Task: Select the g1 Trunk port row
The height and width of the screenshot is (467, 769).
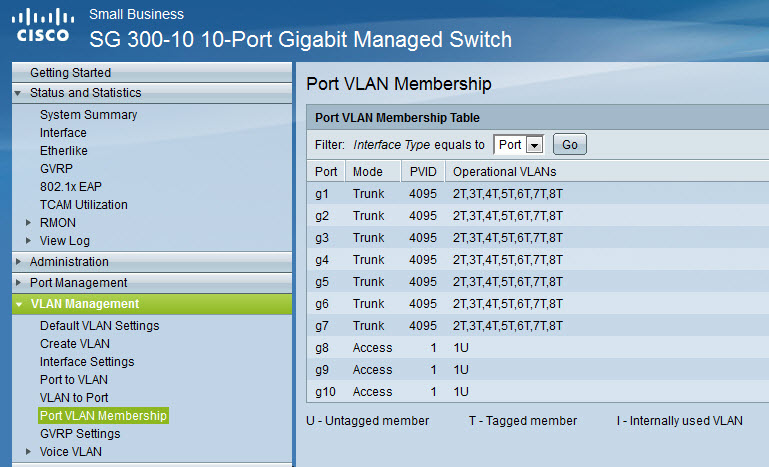Action: click(538, 194)
